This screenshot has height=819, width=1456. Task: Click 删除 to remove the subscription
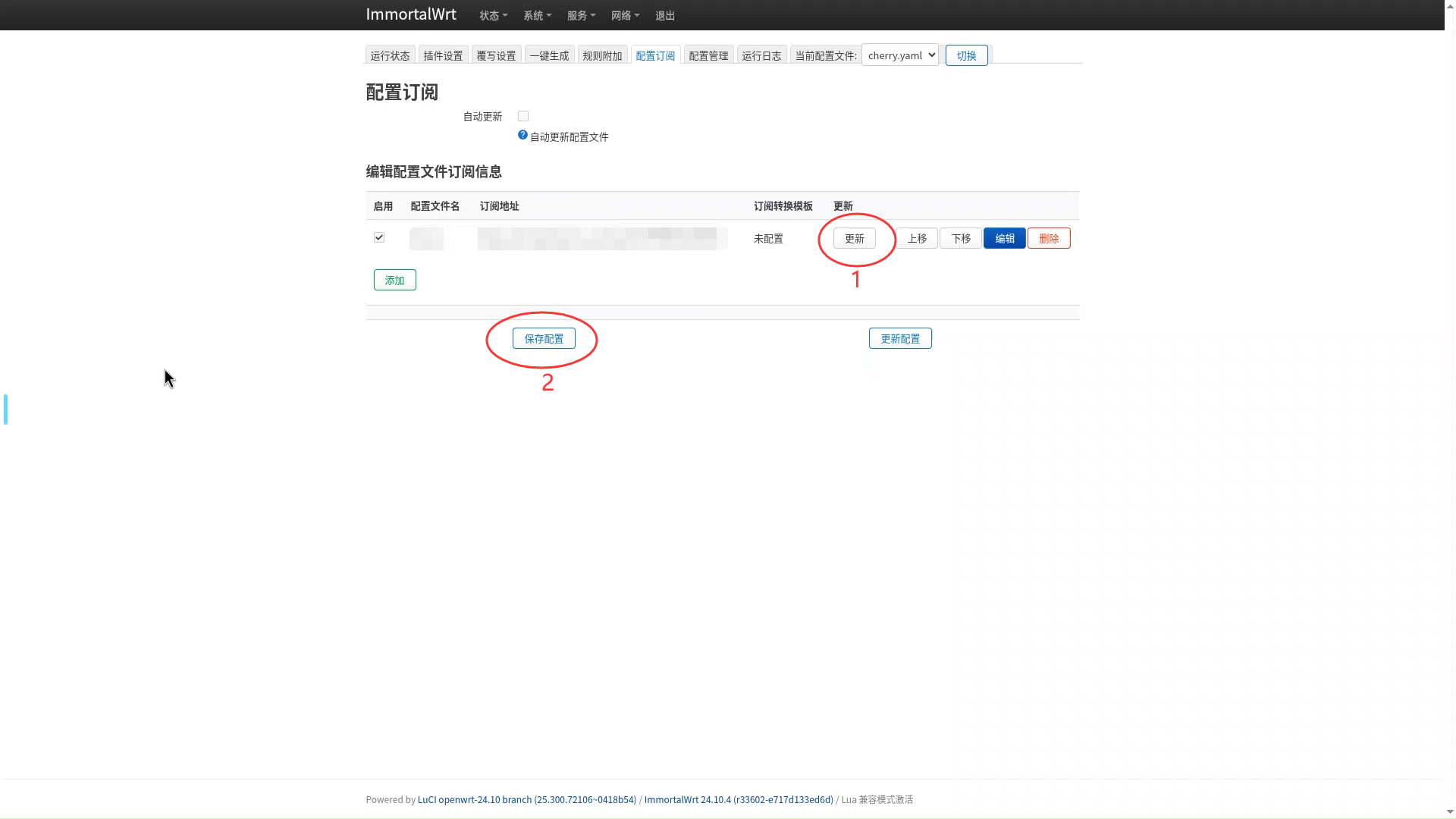tap(1049, 237)
